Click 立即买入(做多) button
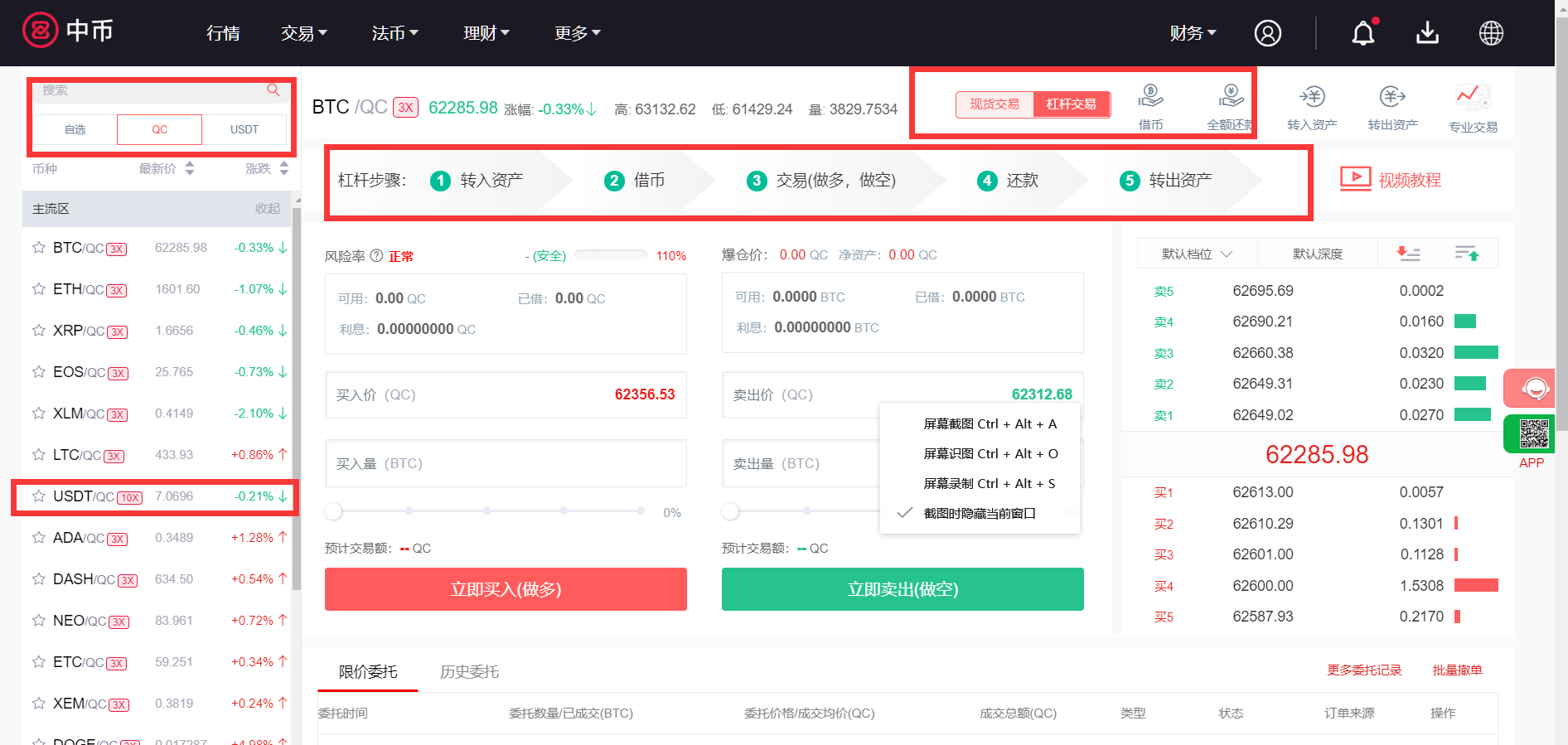The height and width of the screenshot is (745, 1568). (506, 589)
